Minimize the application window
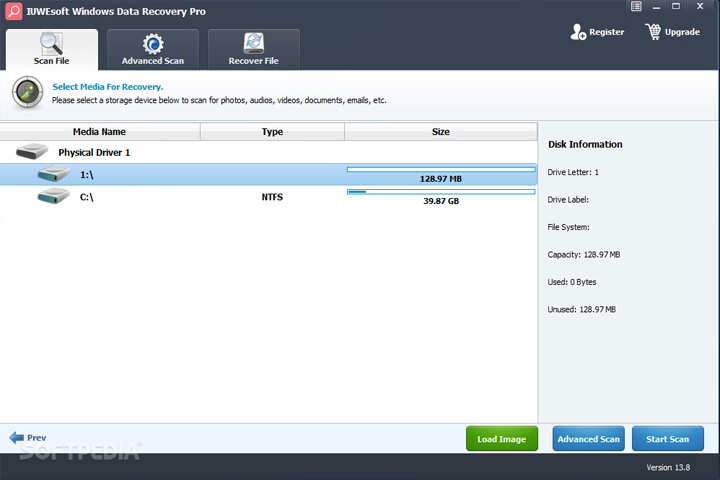Screen dimensions: 720x480 (x=657, y=7)
